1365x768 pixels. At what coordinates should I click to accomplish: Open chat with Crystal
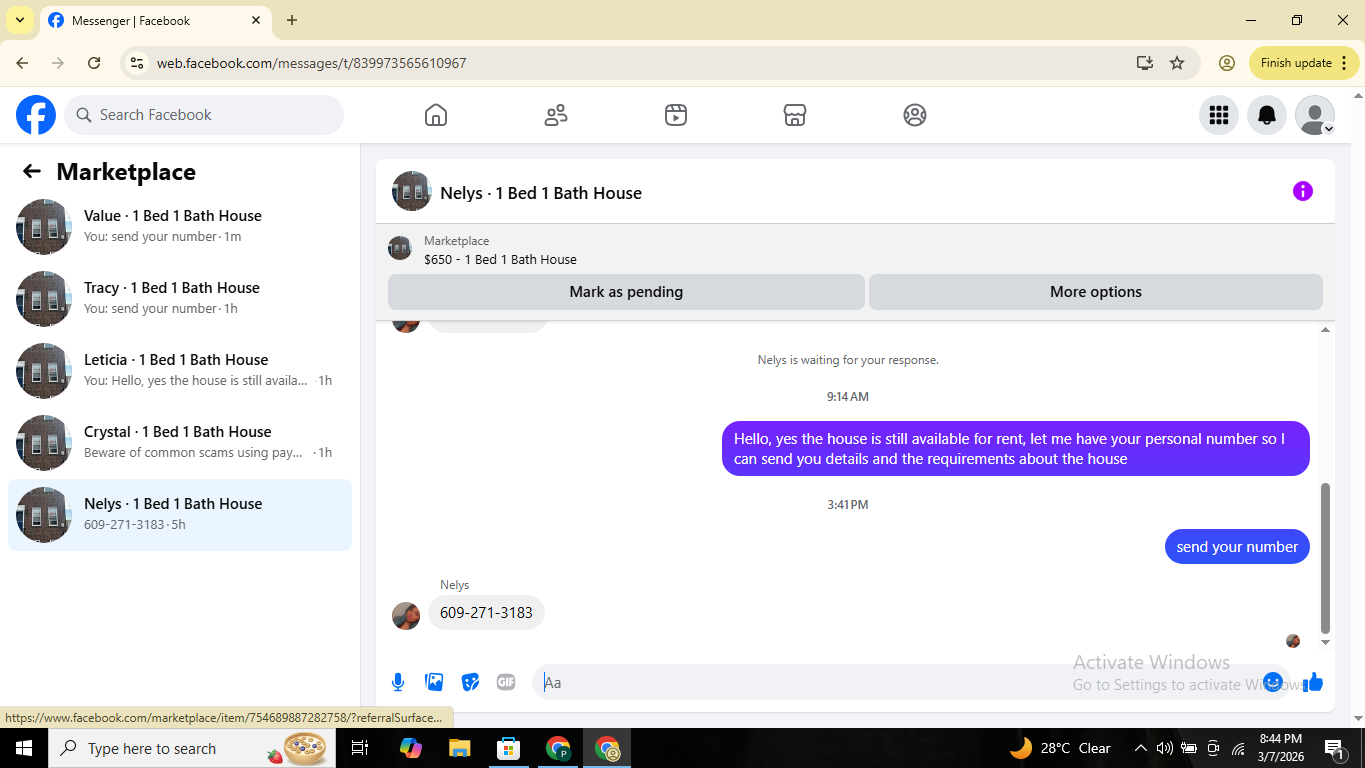180,443
